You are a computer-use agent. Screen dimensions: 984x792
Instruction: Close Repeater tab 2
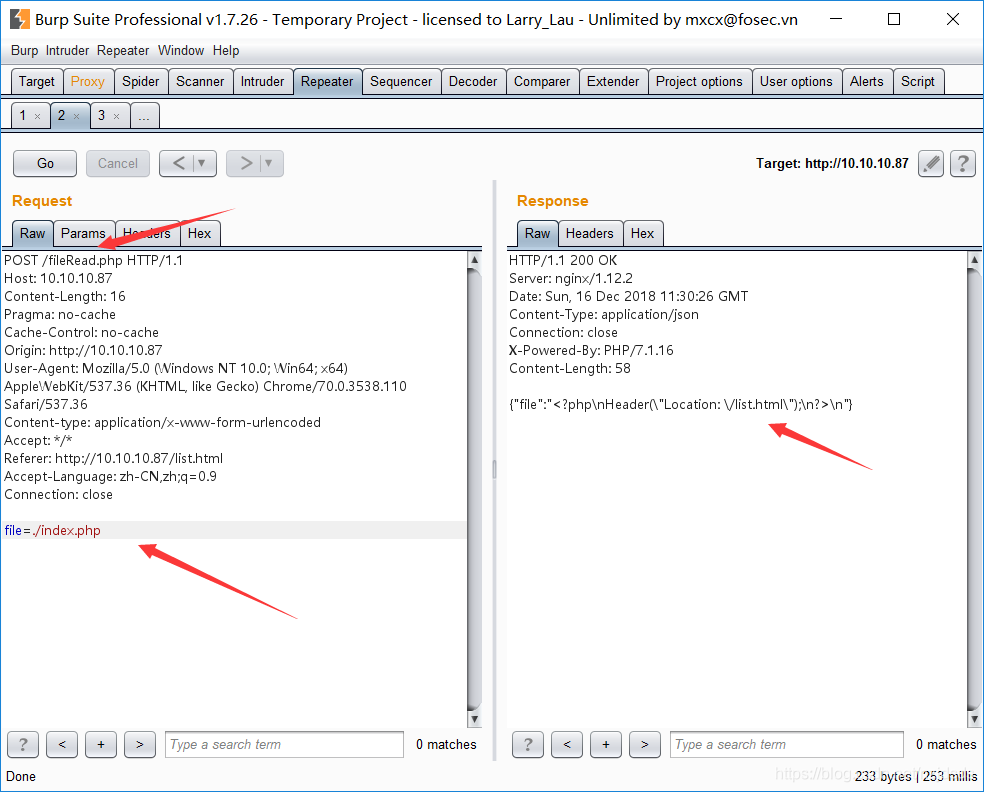click(77, 116)
